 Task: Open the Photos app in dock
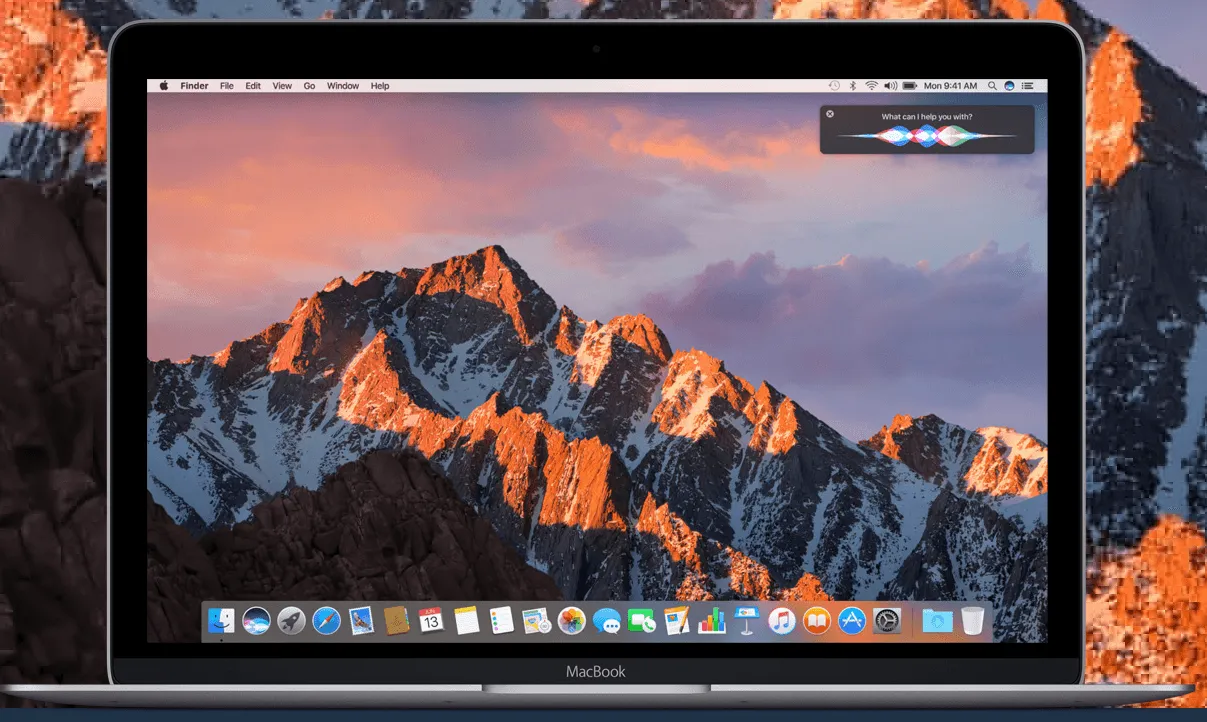tap(571, 621)
